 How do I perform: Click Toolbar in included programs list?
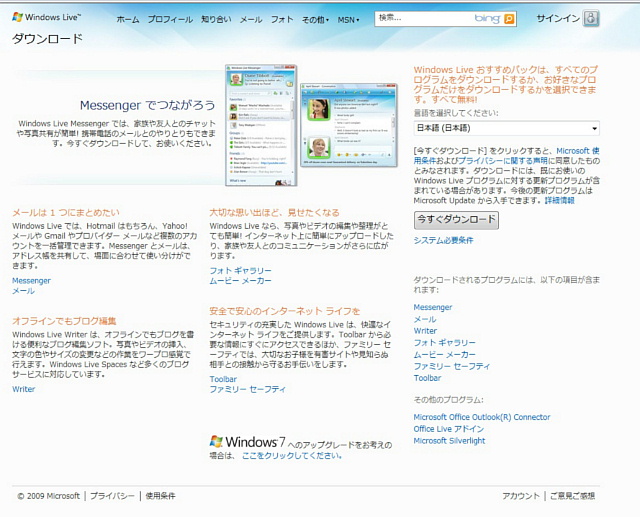point(427,378)
